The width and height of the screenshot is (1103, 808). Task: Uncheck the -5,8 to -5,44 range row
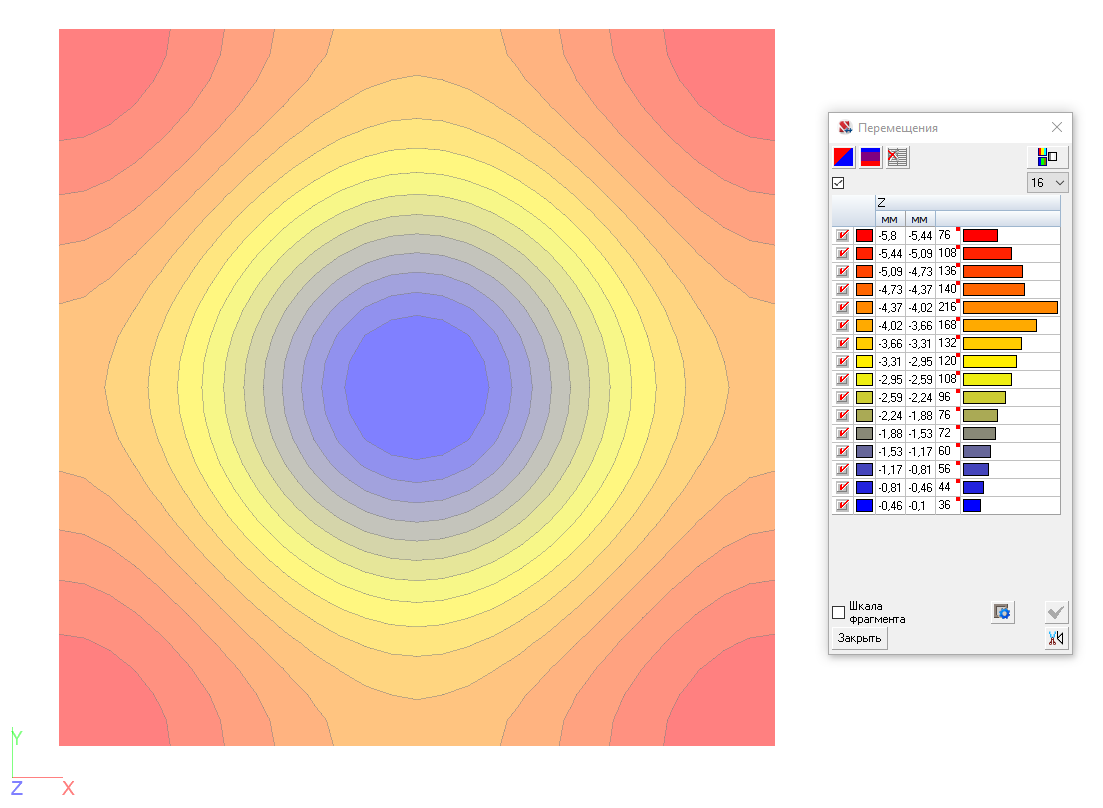(x=842, y=236)
